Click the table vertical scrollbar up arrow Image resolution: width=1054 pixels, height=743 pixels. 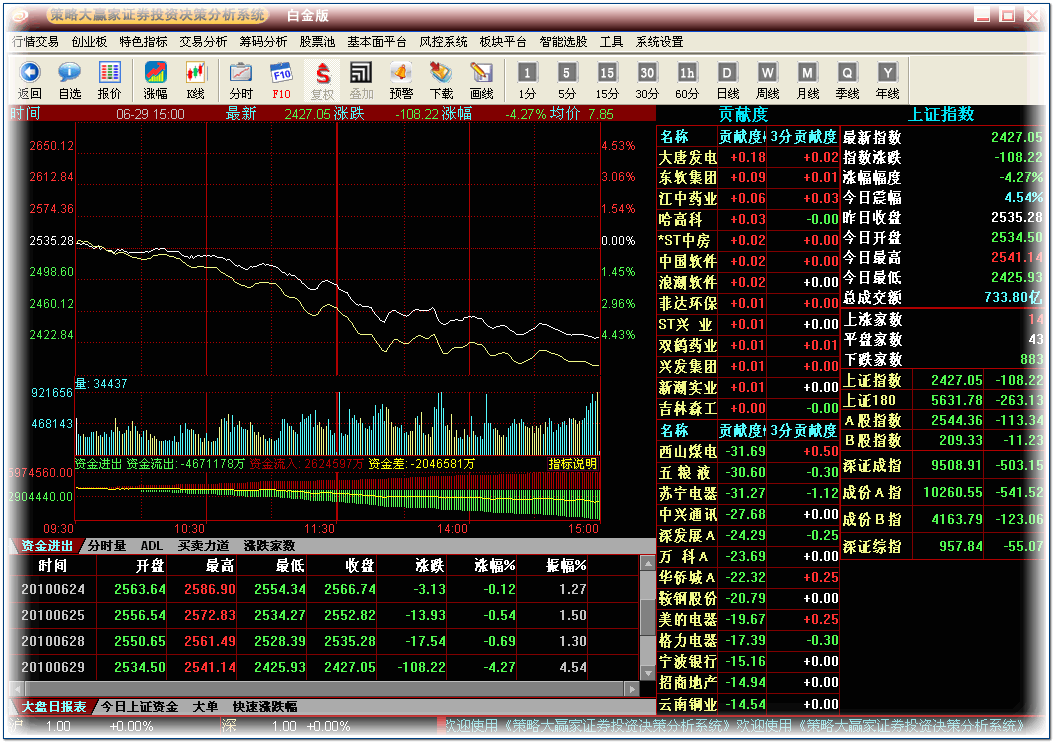click(x=647, y=563)
